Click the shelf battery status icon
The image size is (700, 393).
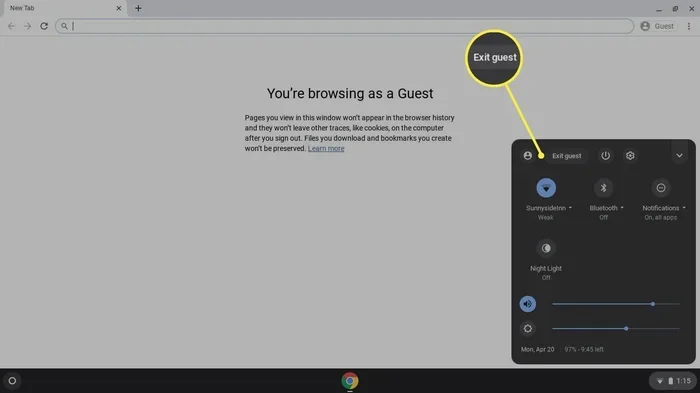point(670,381)
